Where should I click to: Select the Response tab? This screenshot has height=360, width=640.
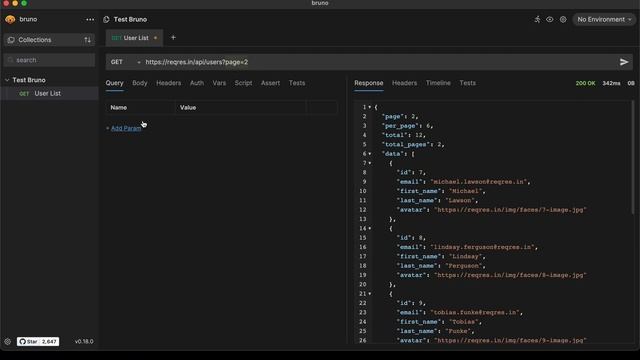369,83
